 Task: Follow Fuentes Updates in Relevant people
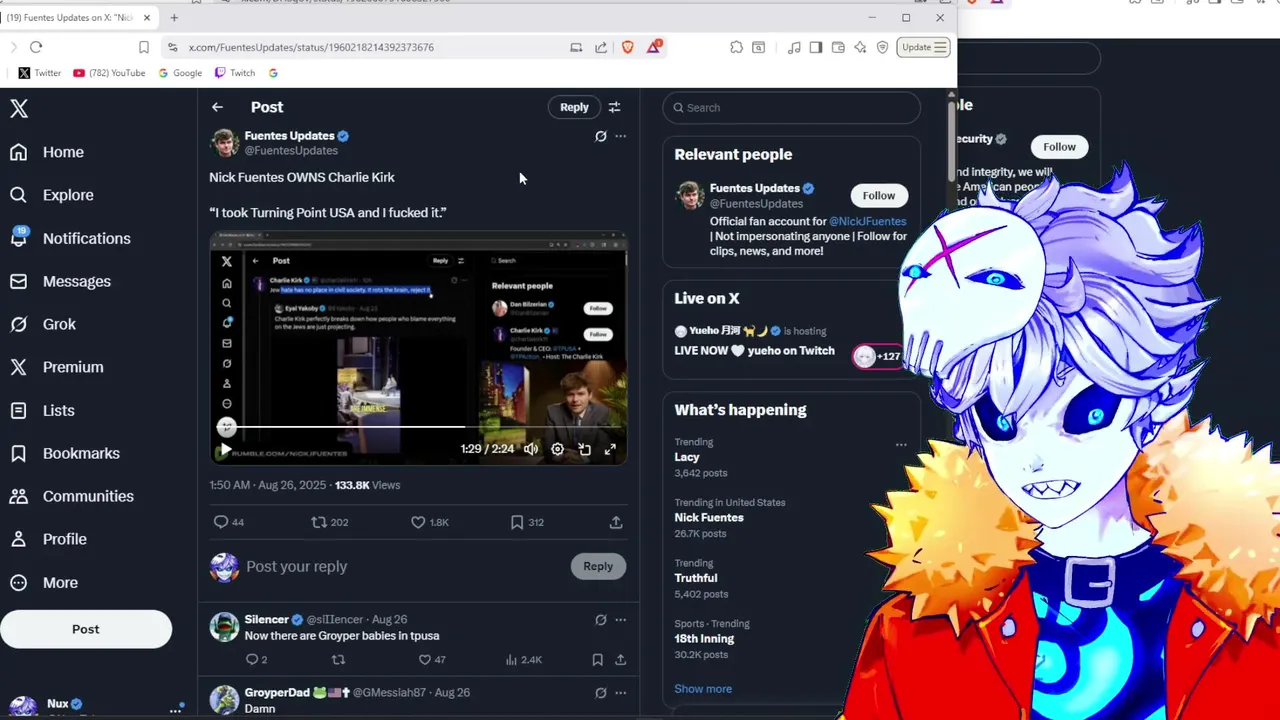click(879, 195)
